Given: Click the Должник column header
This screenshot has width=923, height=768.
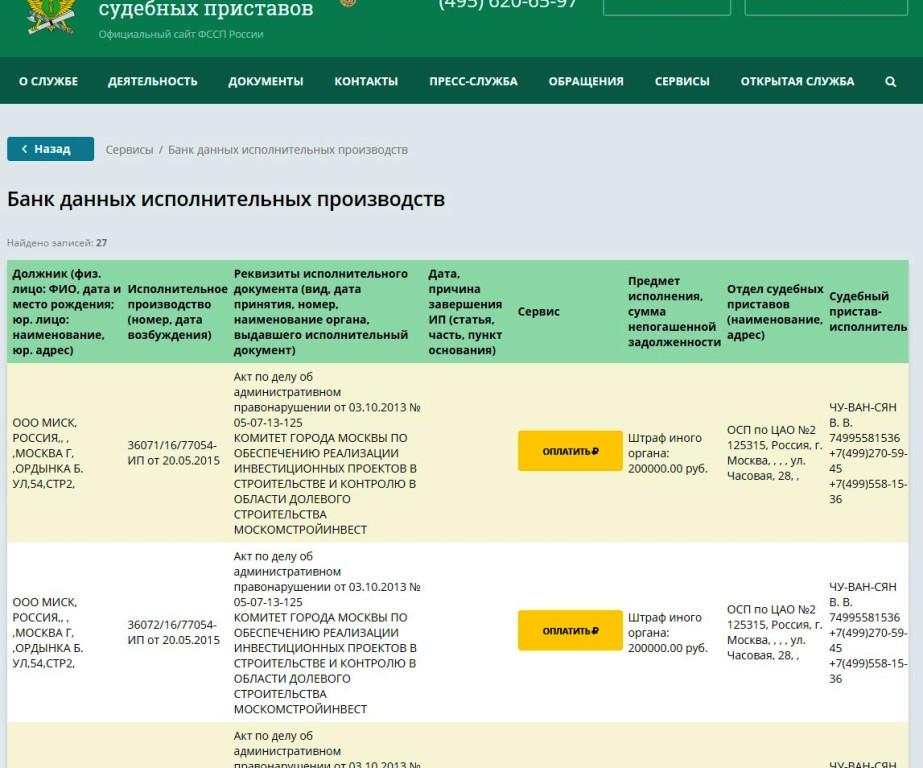Looking at the screenshot, I should pyautogui.click(x=66, y=312).
